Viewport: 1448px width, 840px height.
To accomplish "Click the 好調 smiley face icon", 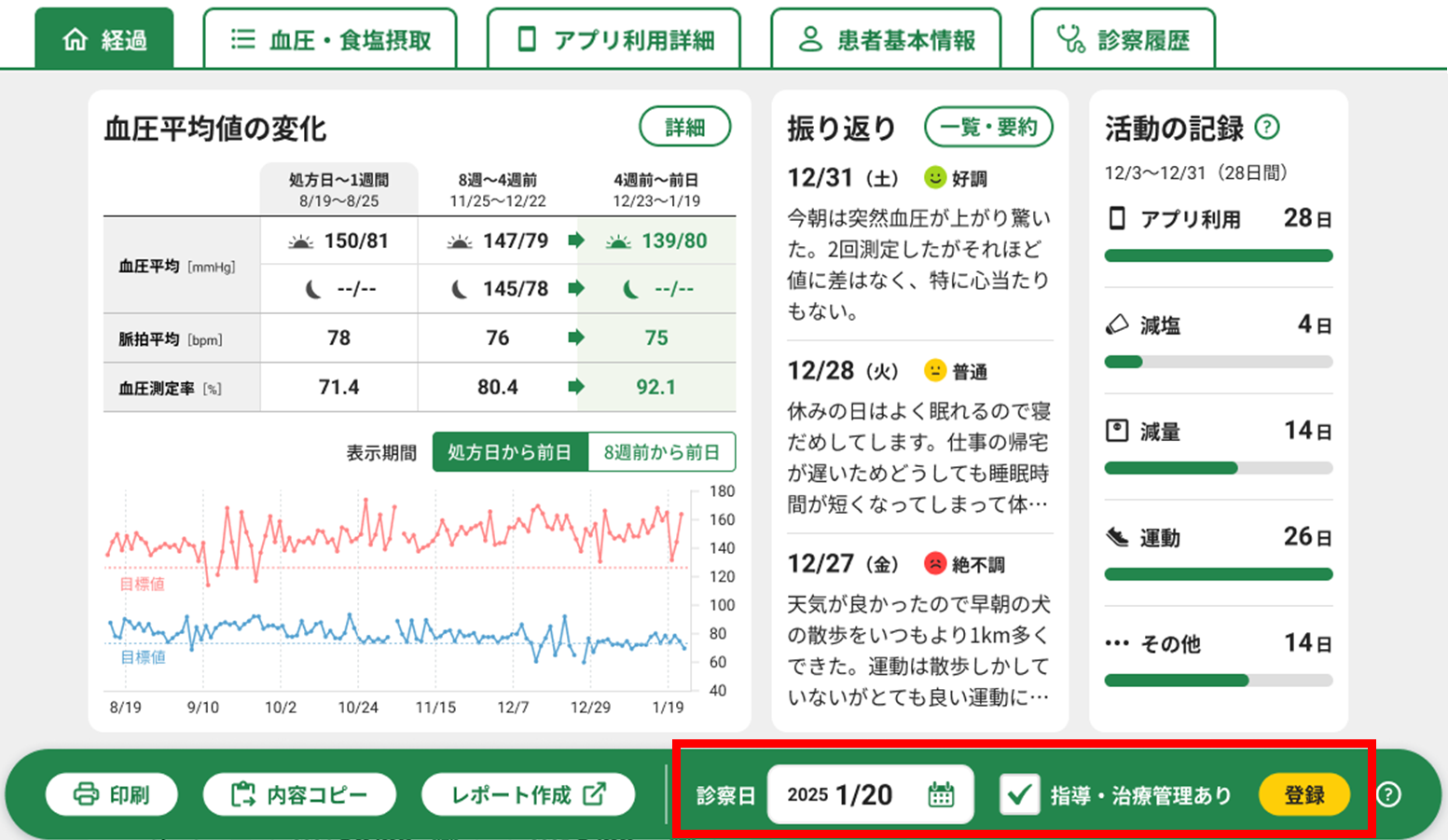I will (934, 177).
